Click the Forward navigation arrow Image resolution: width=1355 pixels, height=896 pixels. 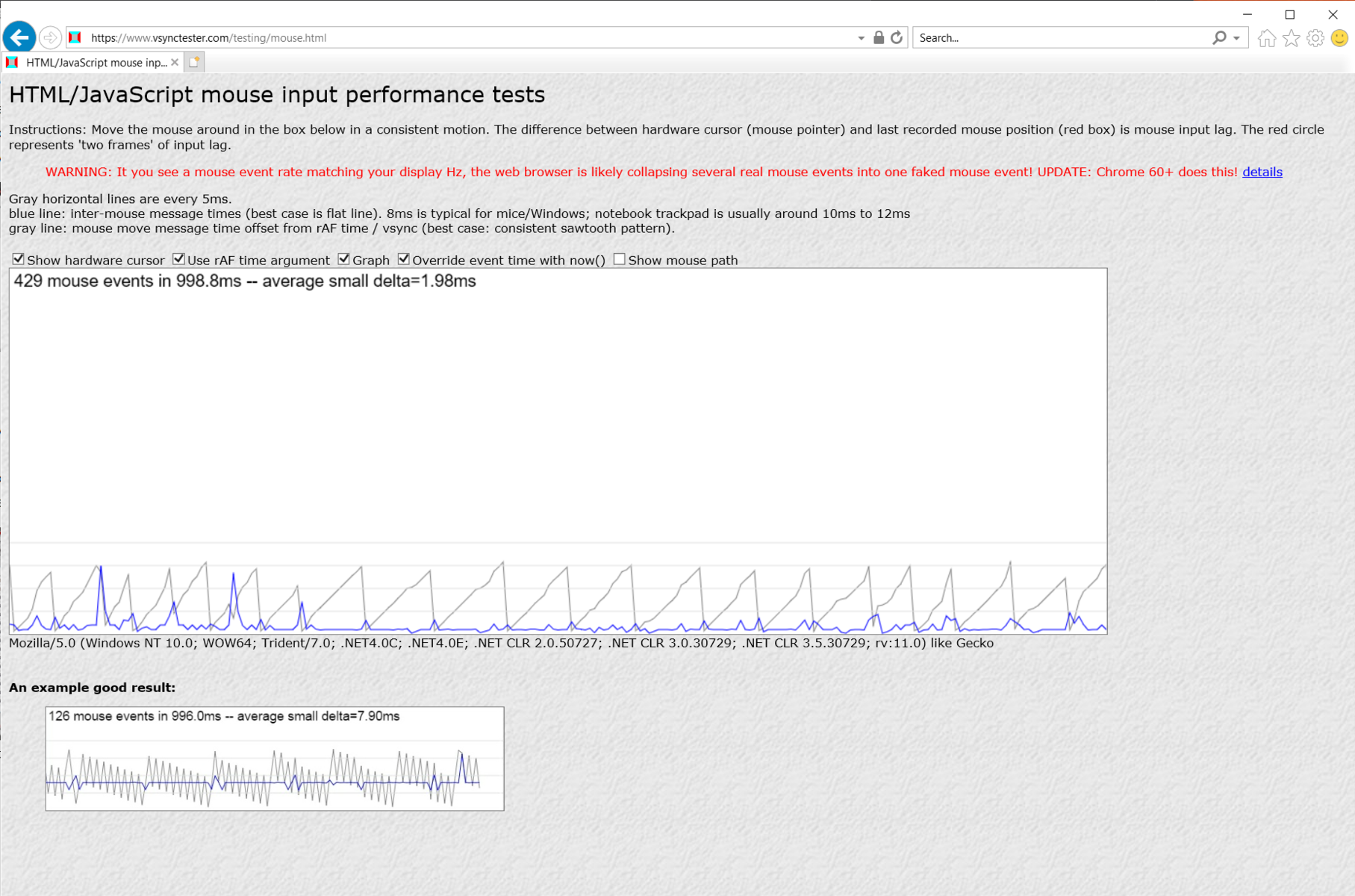click(50, 37)
